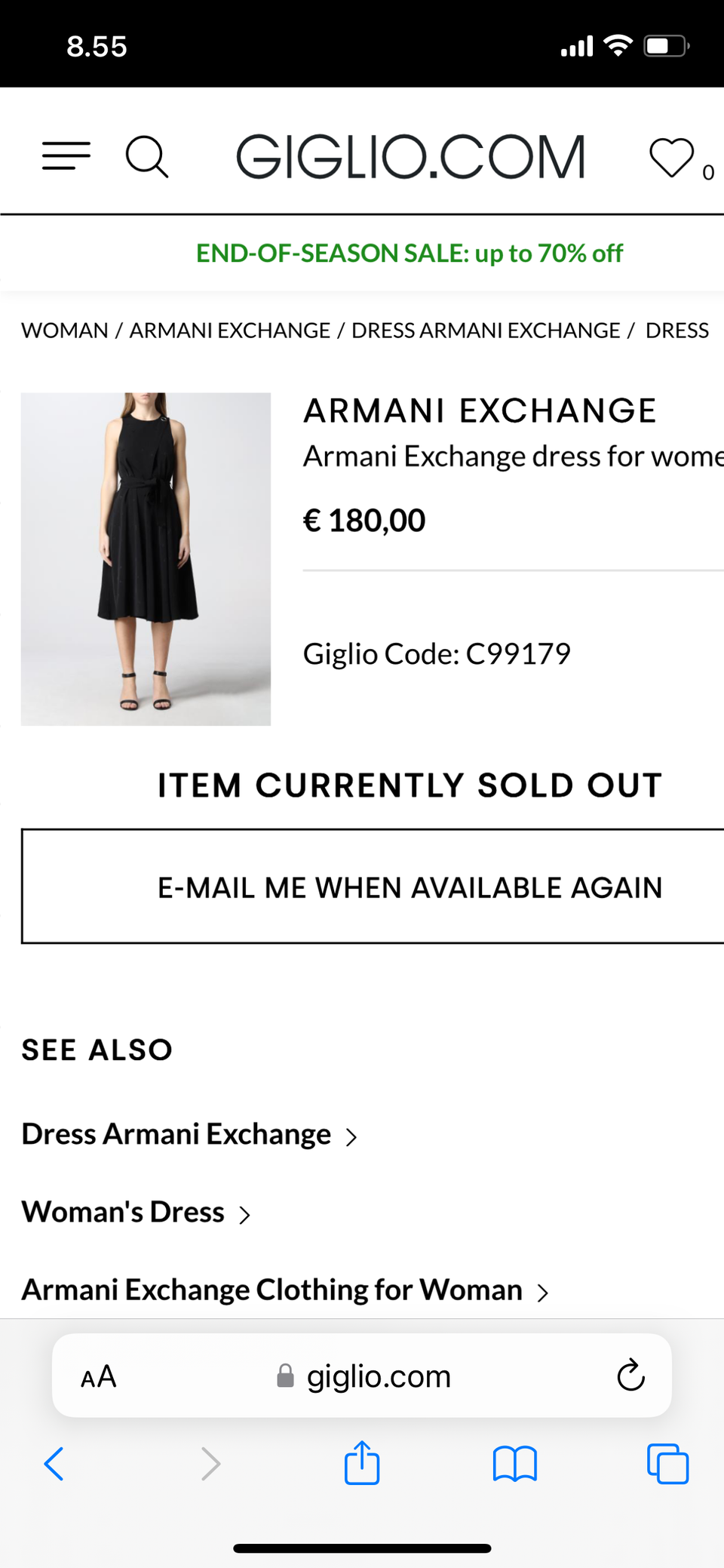Select ARMANI EXCHANGE breadcrumb item
Viewport: 724px width, 1568px height.
230,331
